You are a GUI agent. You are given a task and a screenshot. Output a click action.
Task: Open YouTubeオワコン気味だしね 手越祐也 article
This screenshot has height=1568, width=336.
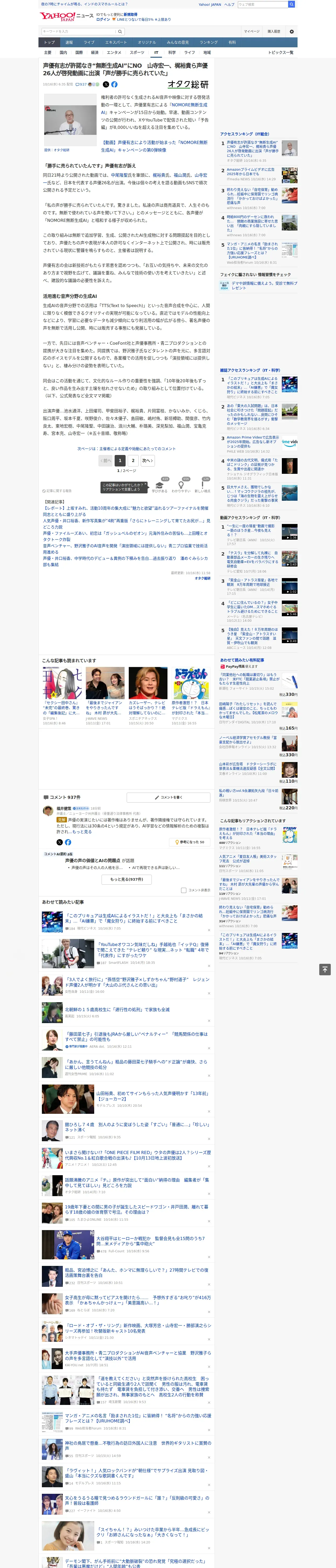click(153, 950)
